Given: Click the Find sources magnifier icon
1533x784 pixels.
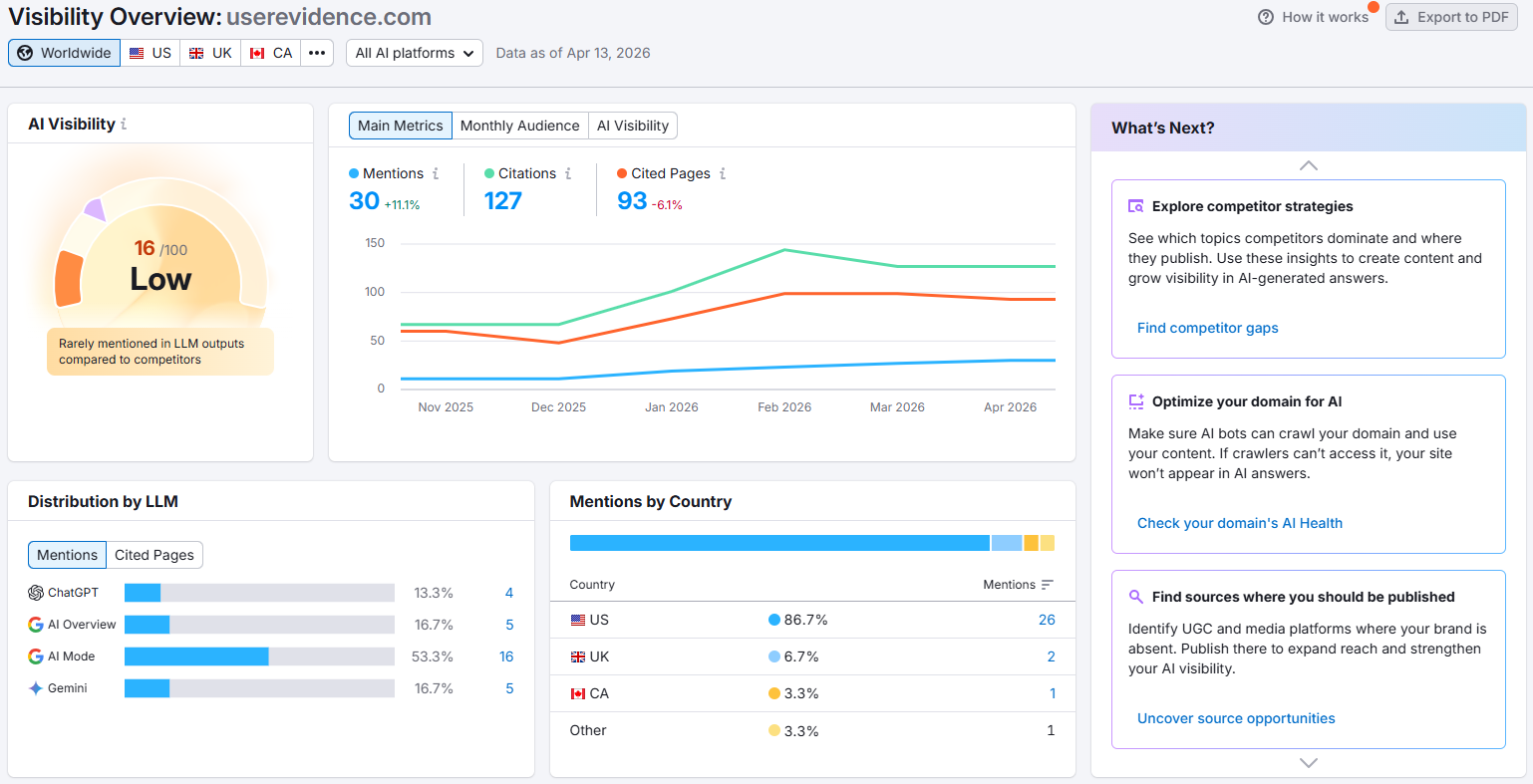Looking at the screenshot, I should pos(1136,597).
